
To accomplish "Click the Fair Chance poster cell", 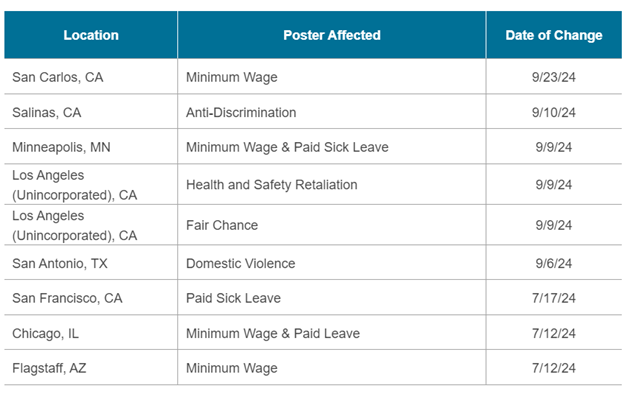I will tap(222, 225).
